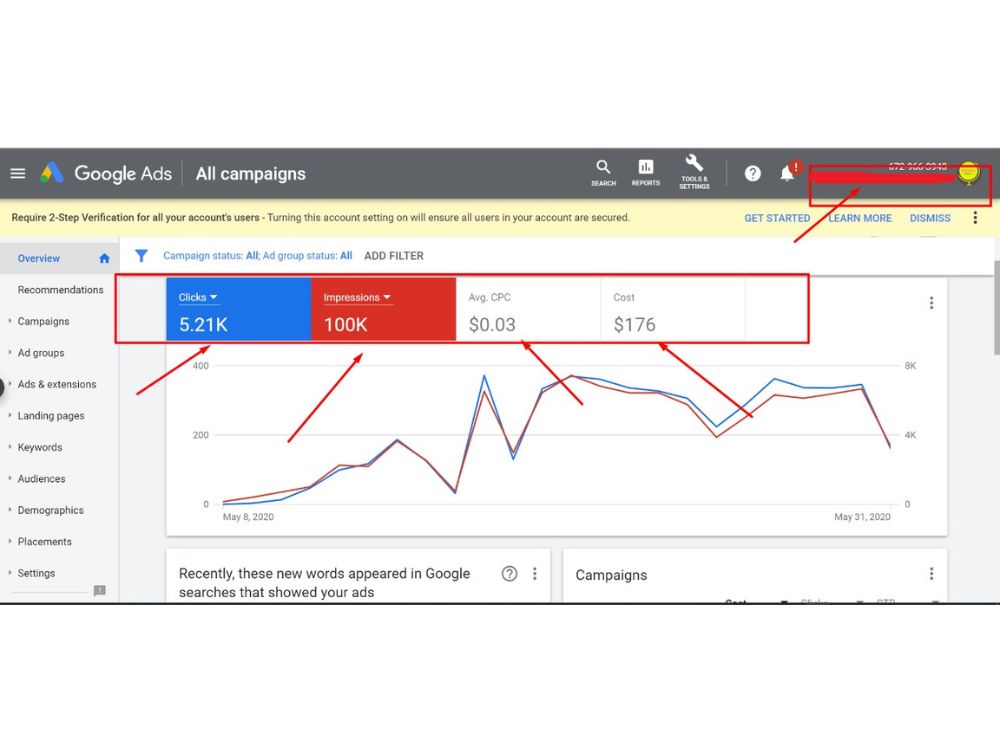The width and height of the screenshot is (1000, 750).
Task: Open Campaigns in the sidebar
Action: click(x=43, y=321)
